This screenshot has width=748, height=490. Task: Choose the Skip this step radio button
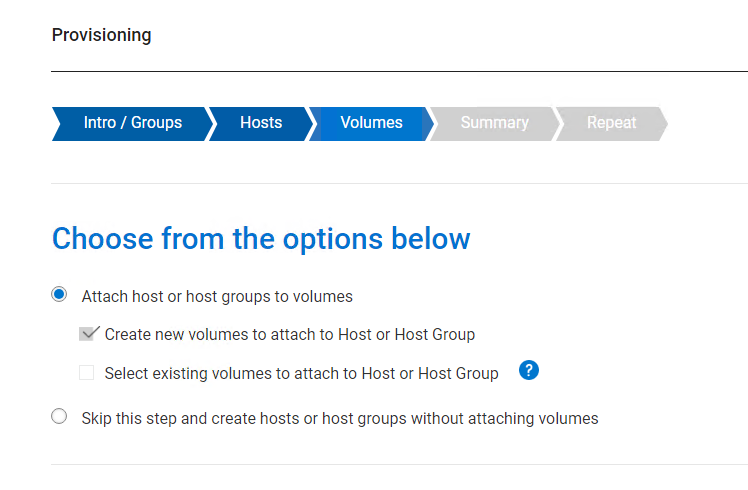(59, 417)
